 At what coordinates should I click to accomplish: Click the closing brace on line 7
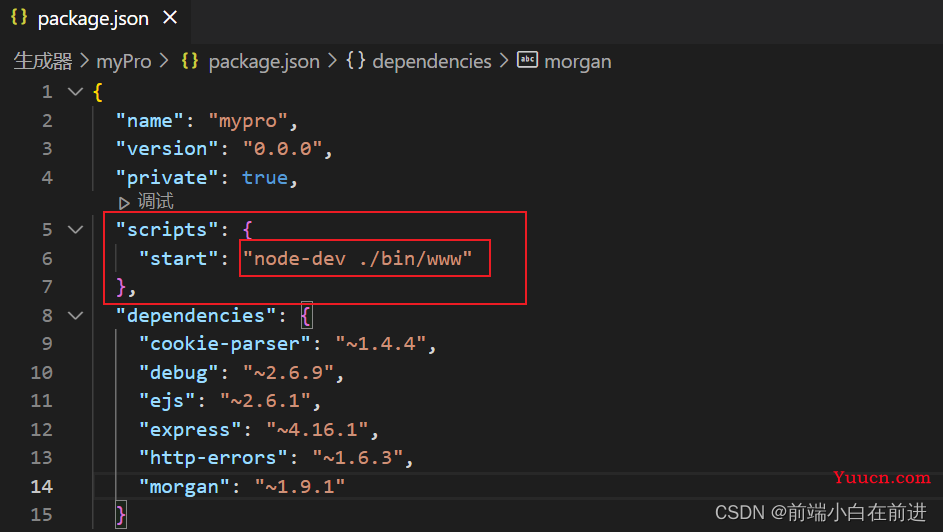click(121, 287)
